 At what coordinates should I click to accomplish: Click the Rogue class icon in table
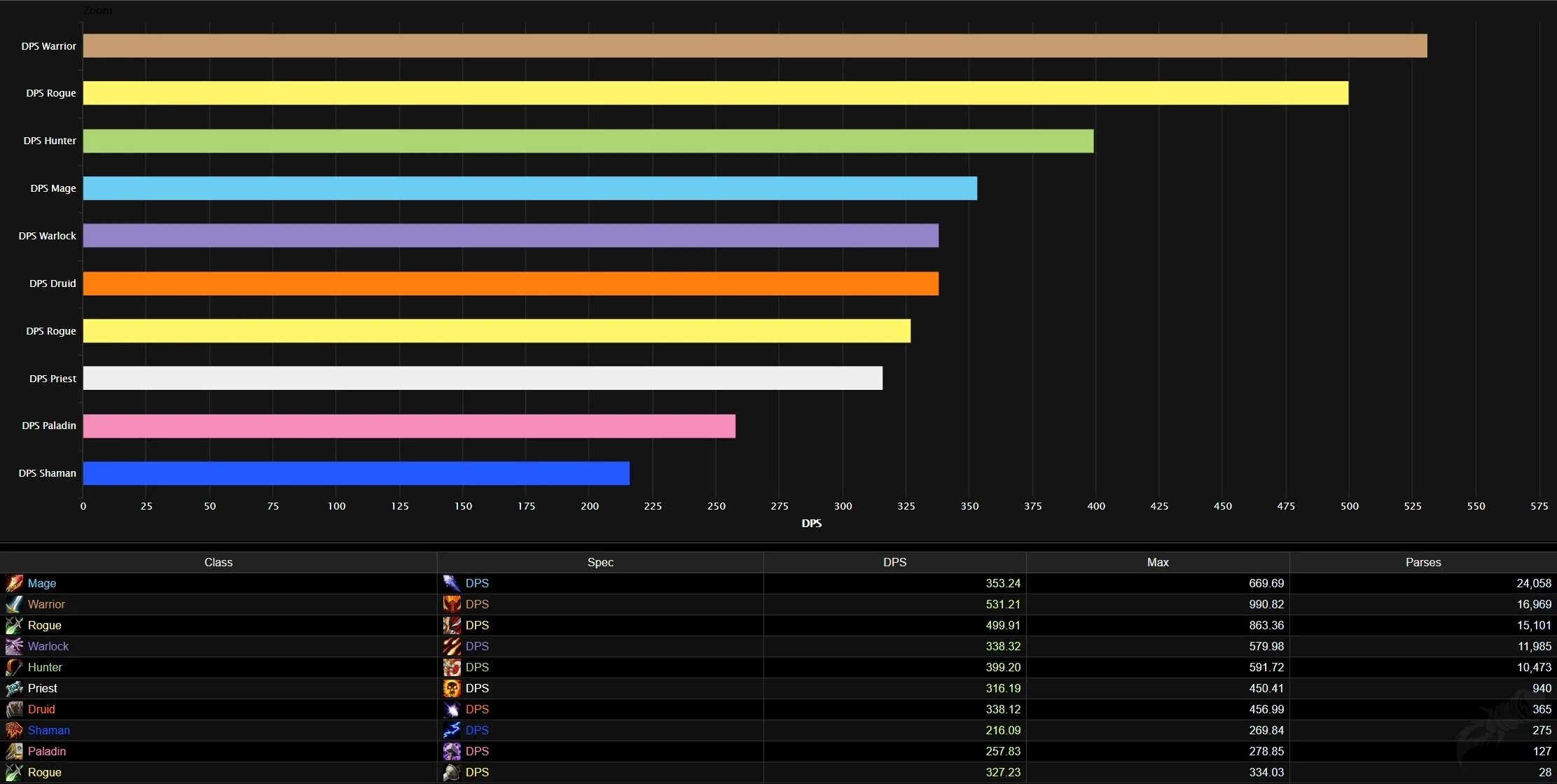pos(13,625)
